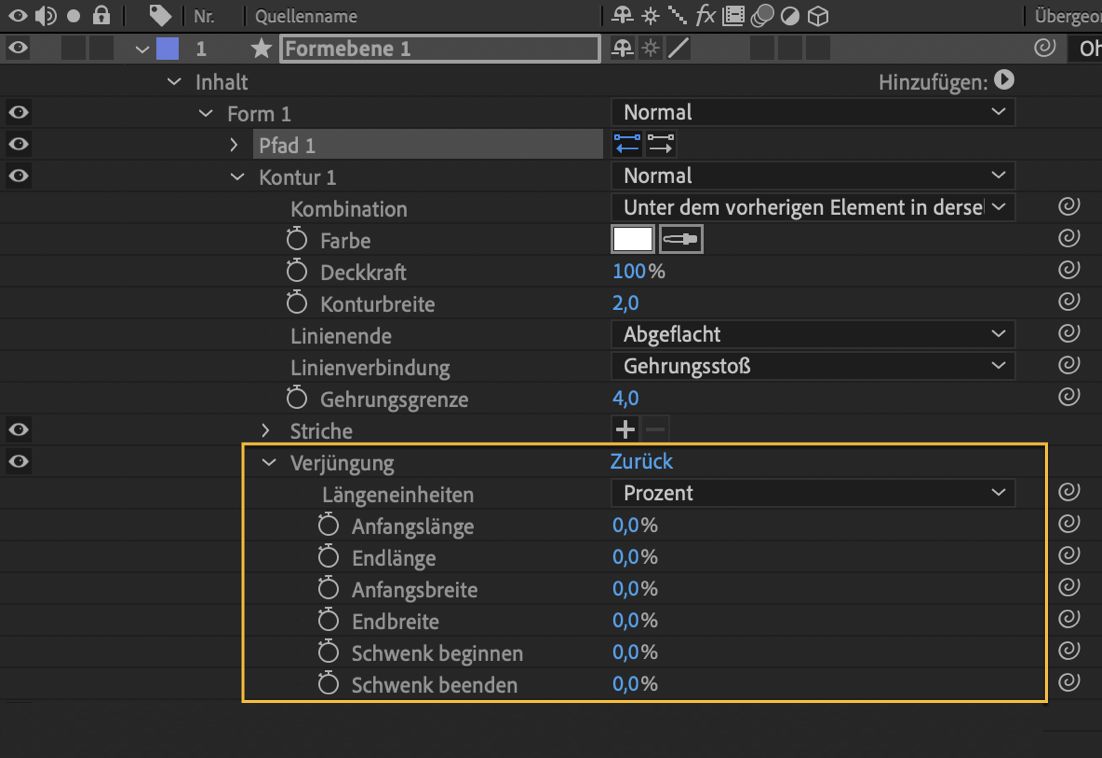Toggle visibility eye for Striche
This screenshot has width=1102, height=758.
(18, 430)
